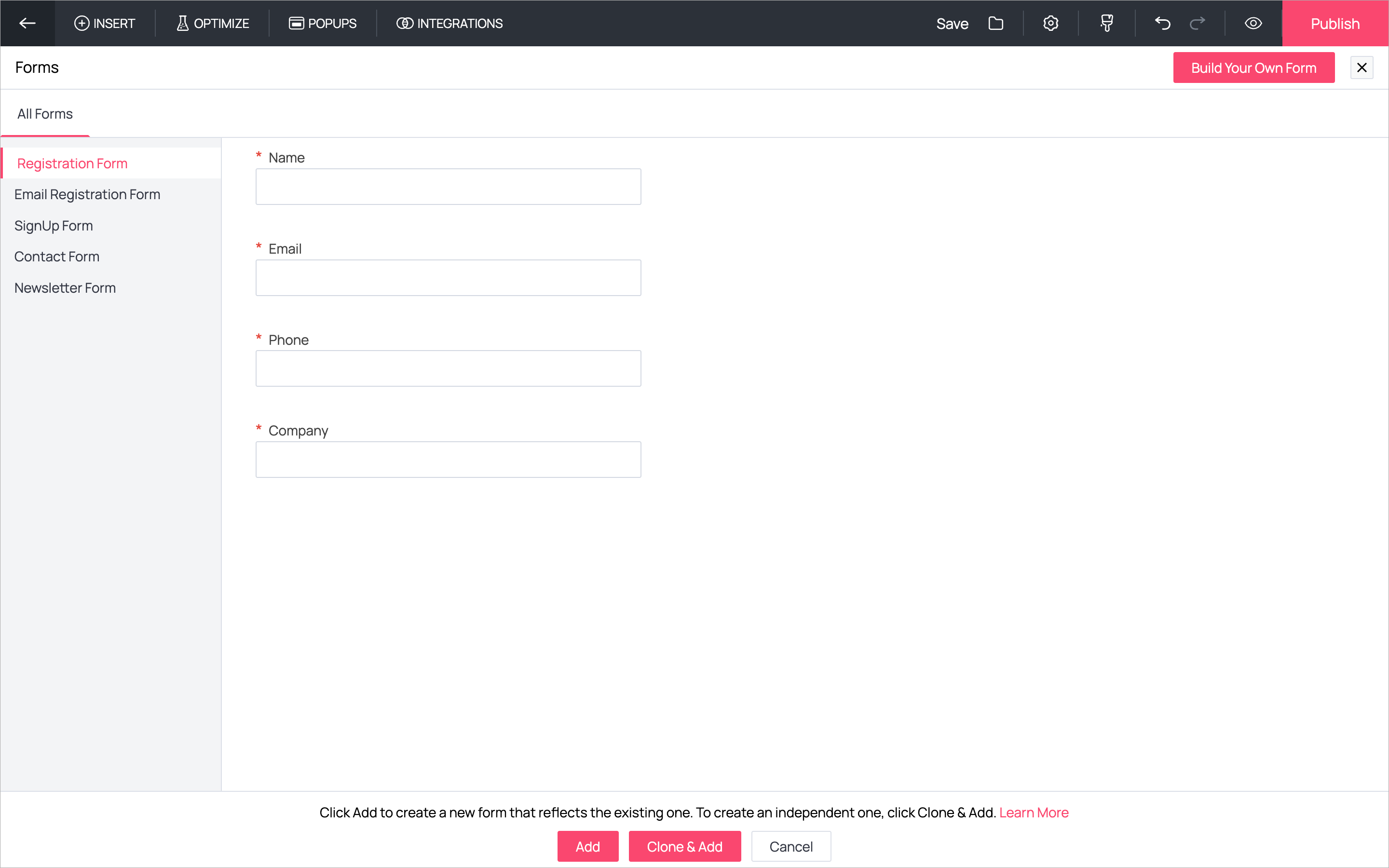The height and width of the screenshot is (868, 1389).
Task: Click the Clone & Add button
Action: click(x=684, y=846)
